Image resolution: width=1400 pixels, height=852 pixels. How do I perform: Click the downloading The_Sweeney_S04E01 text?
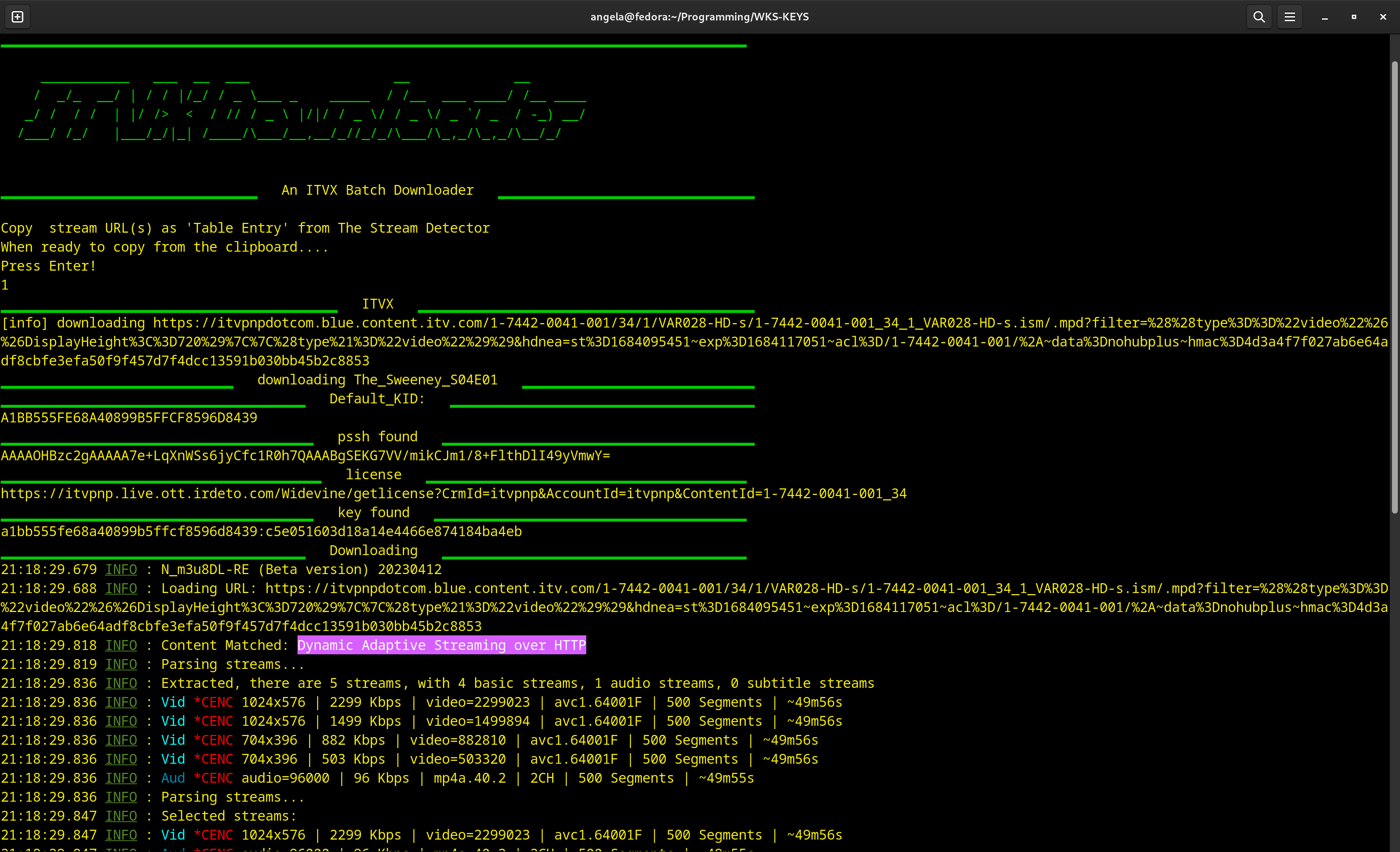[x=377, y=380]
